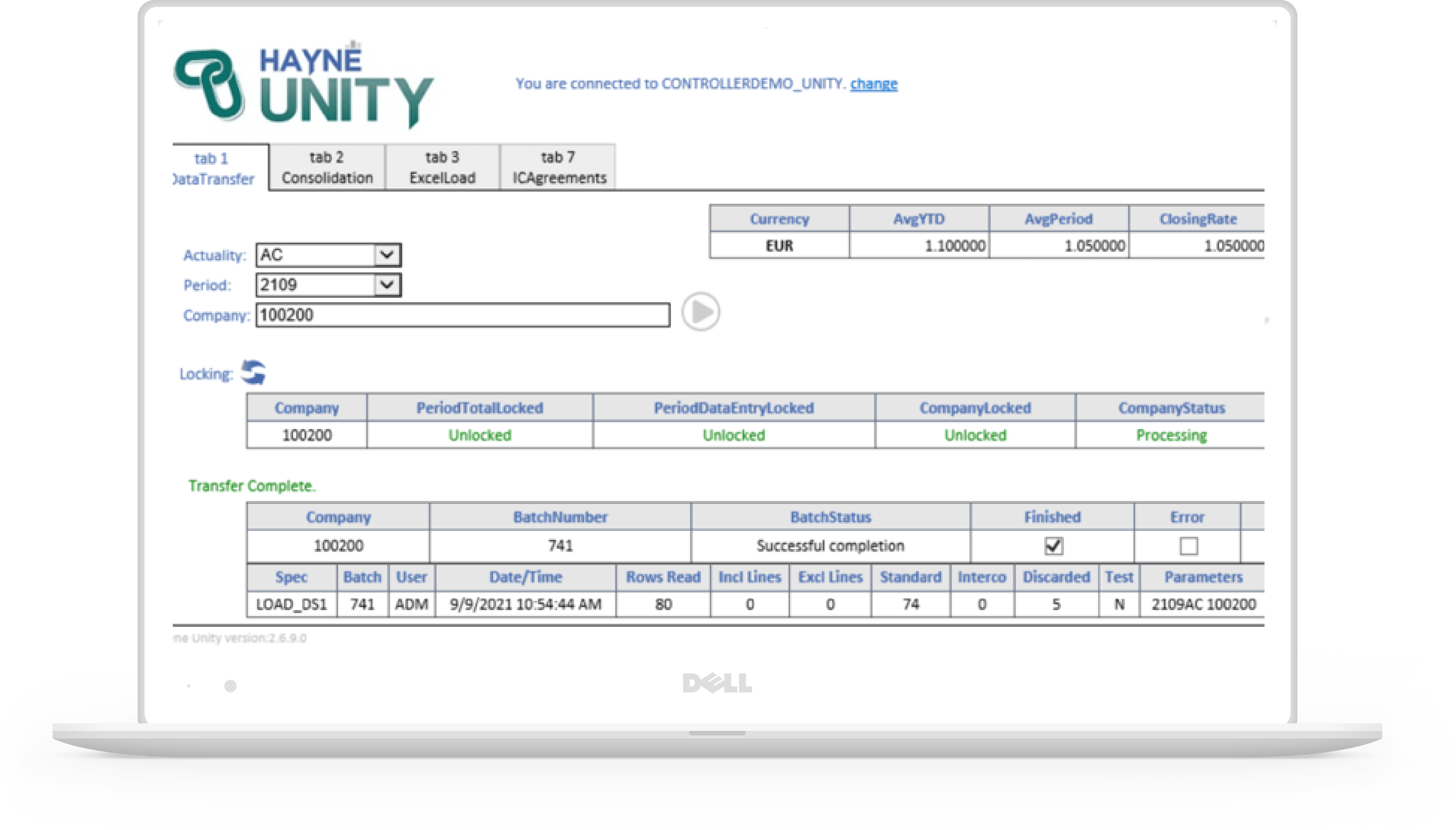The image size is (1456, 830).
Task: Click the batch number 741 cell under BatchNumber
Action: pos(561,545)
